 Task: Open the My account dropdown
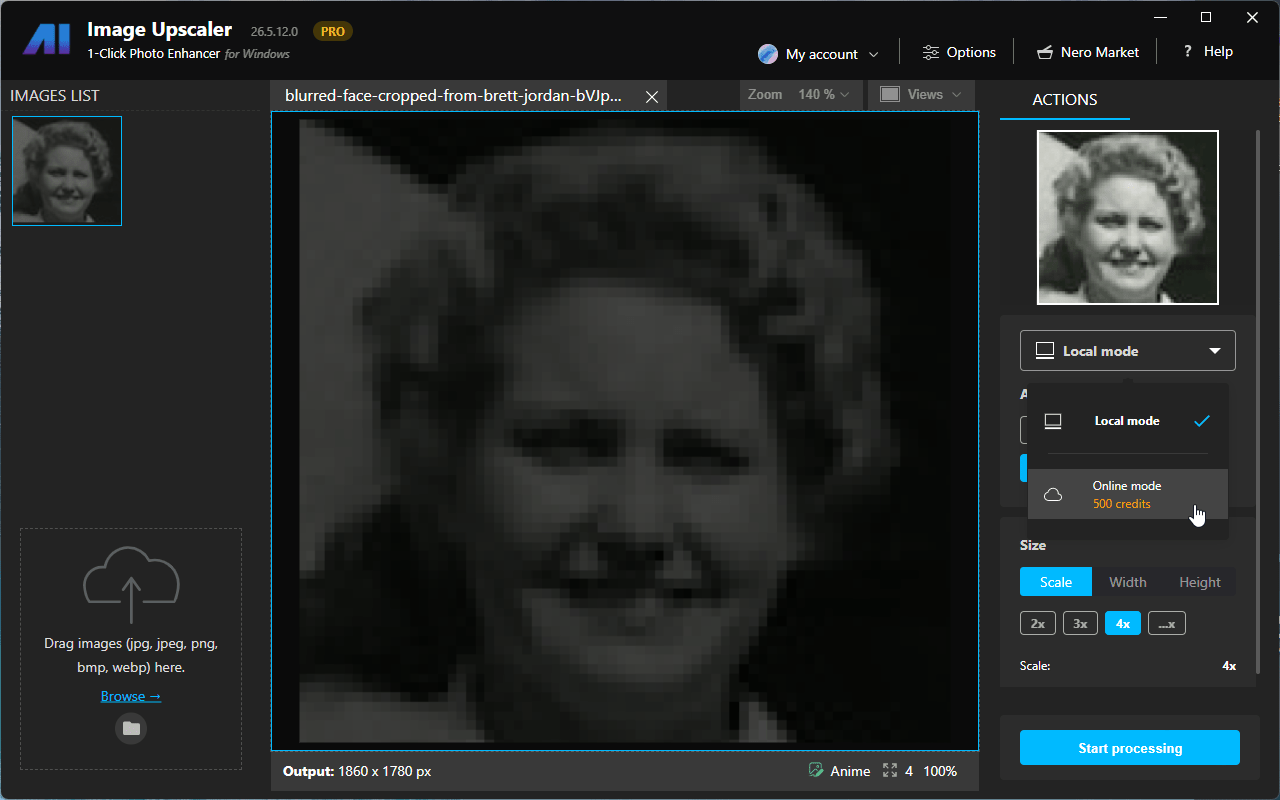coord(819,54)
